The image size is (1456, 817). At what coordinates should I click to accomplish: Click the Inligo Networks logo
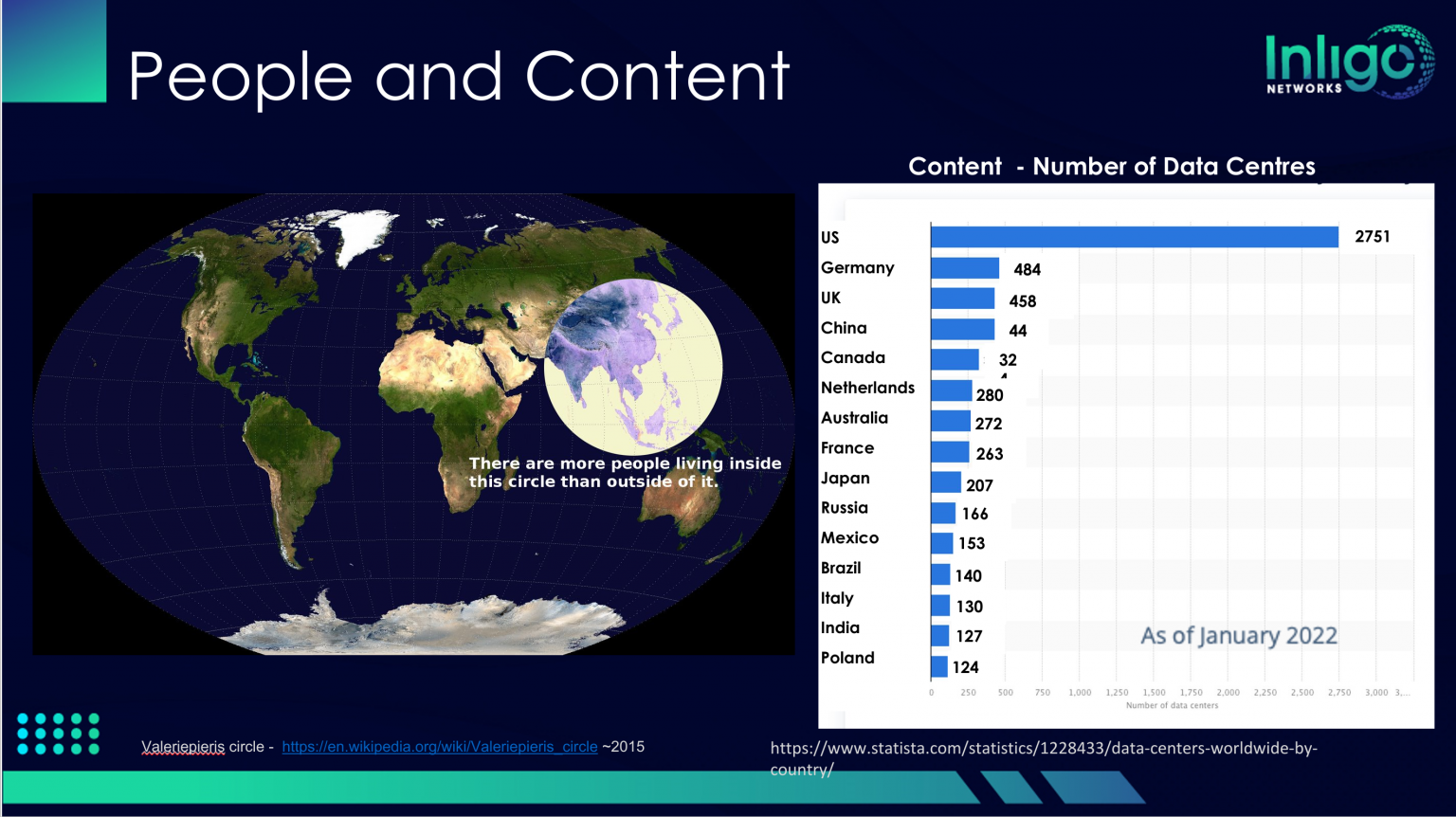coord(1349,62)
